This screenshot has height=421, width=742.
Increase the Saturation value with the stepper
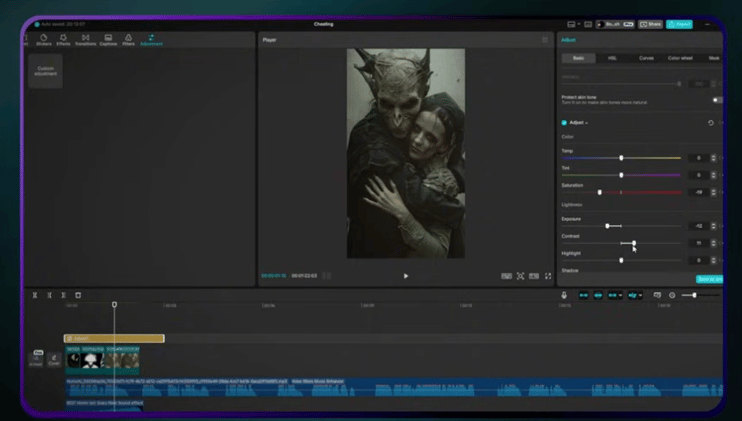point(714,189)
